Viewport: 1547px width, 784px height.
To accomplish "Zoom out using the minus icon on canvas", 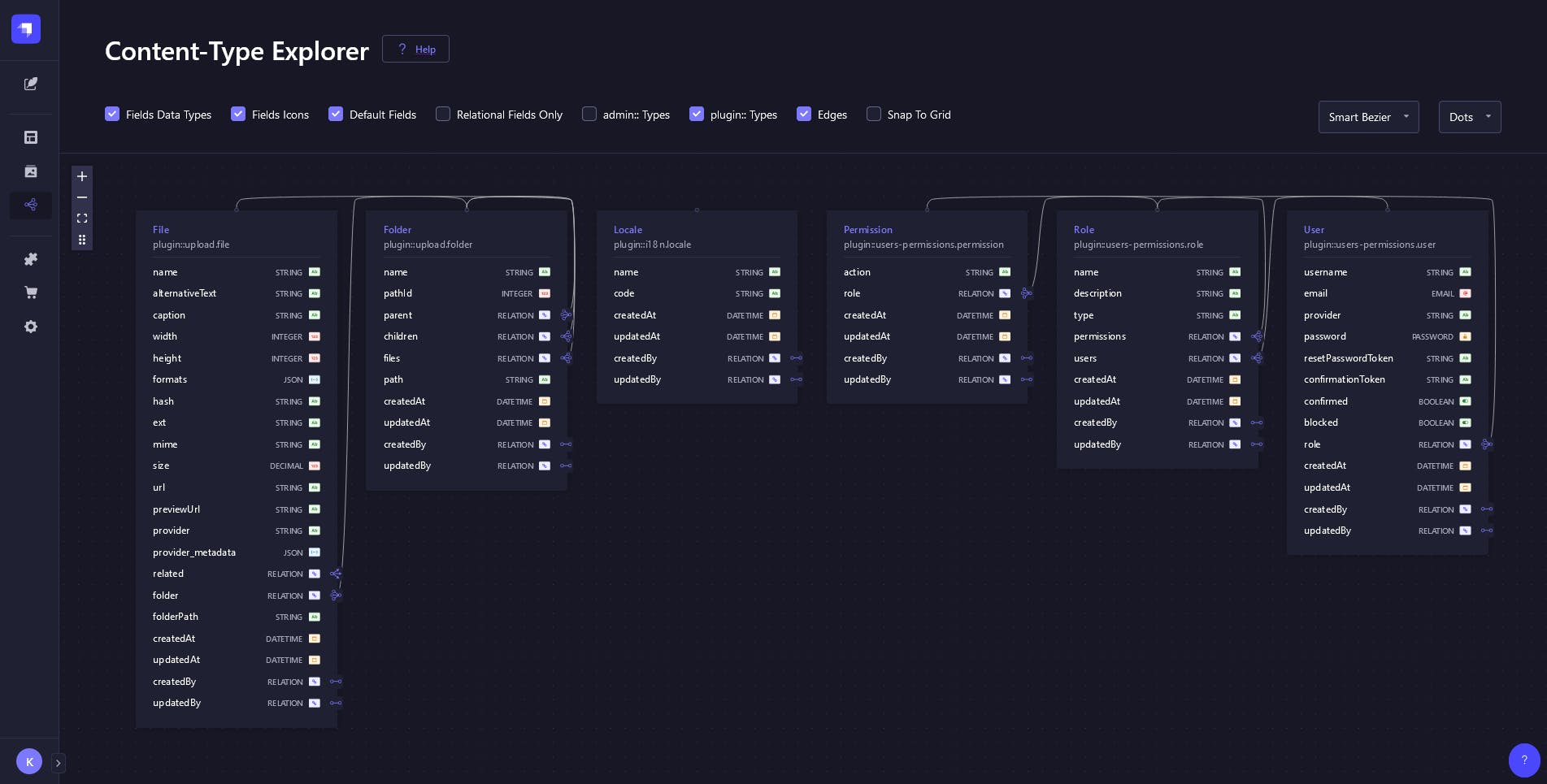I will click(82, 197).
